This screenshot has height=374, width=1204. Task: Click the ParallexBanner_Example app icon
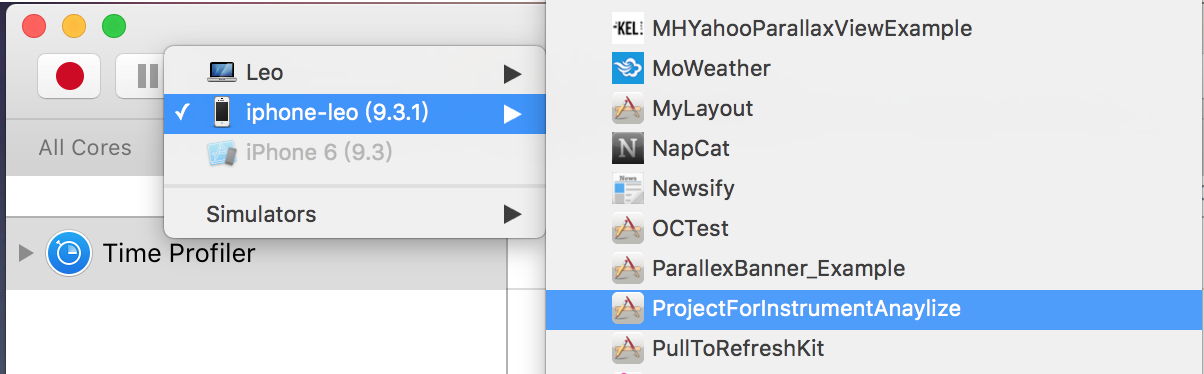point(627,269)
